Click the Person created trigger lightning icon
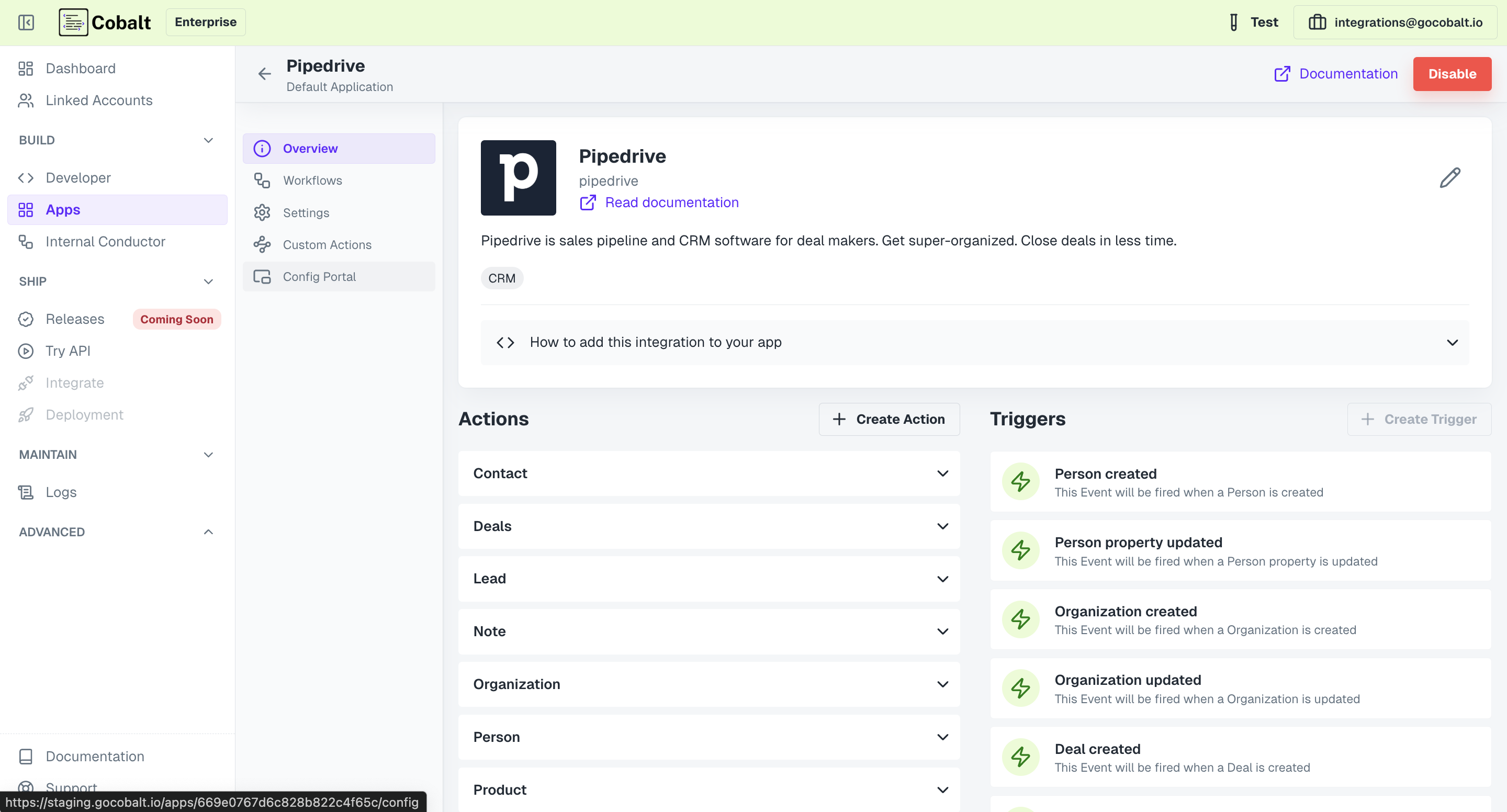 tap(1020, 481)
